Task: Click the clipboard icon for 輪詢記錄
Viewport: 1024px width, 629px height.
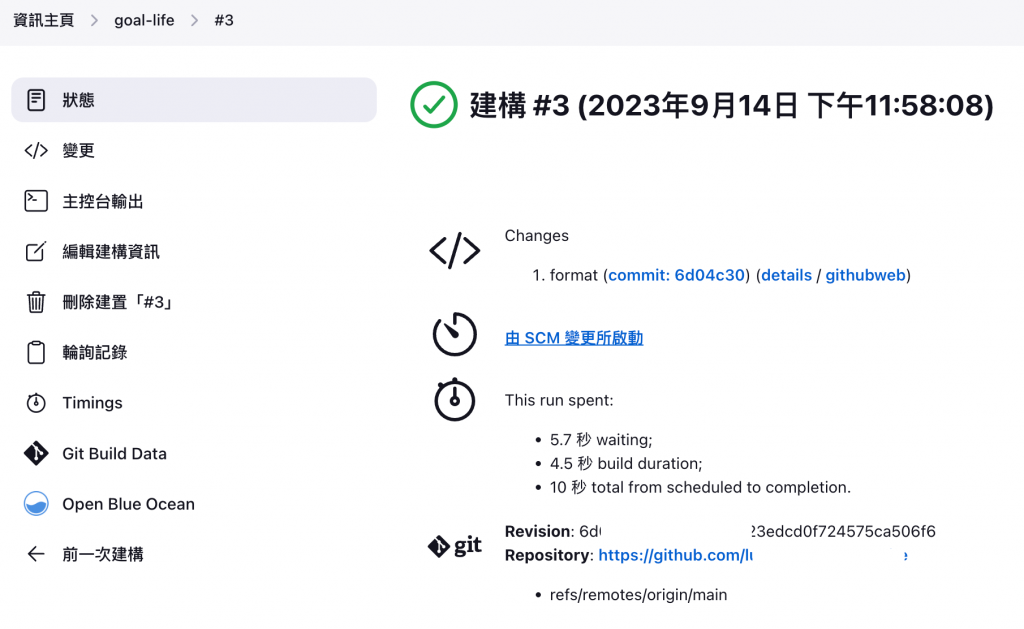Action: [36, 352]
